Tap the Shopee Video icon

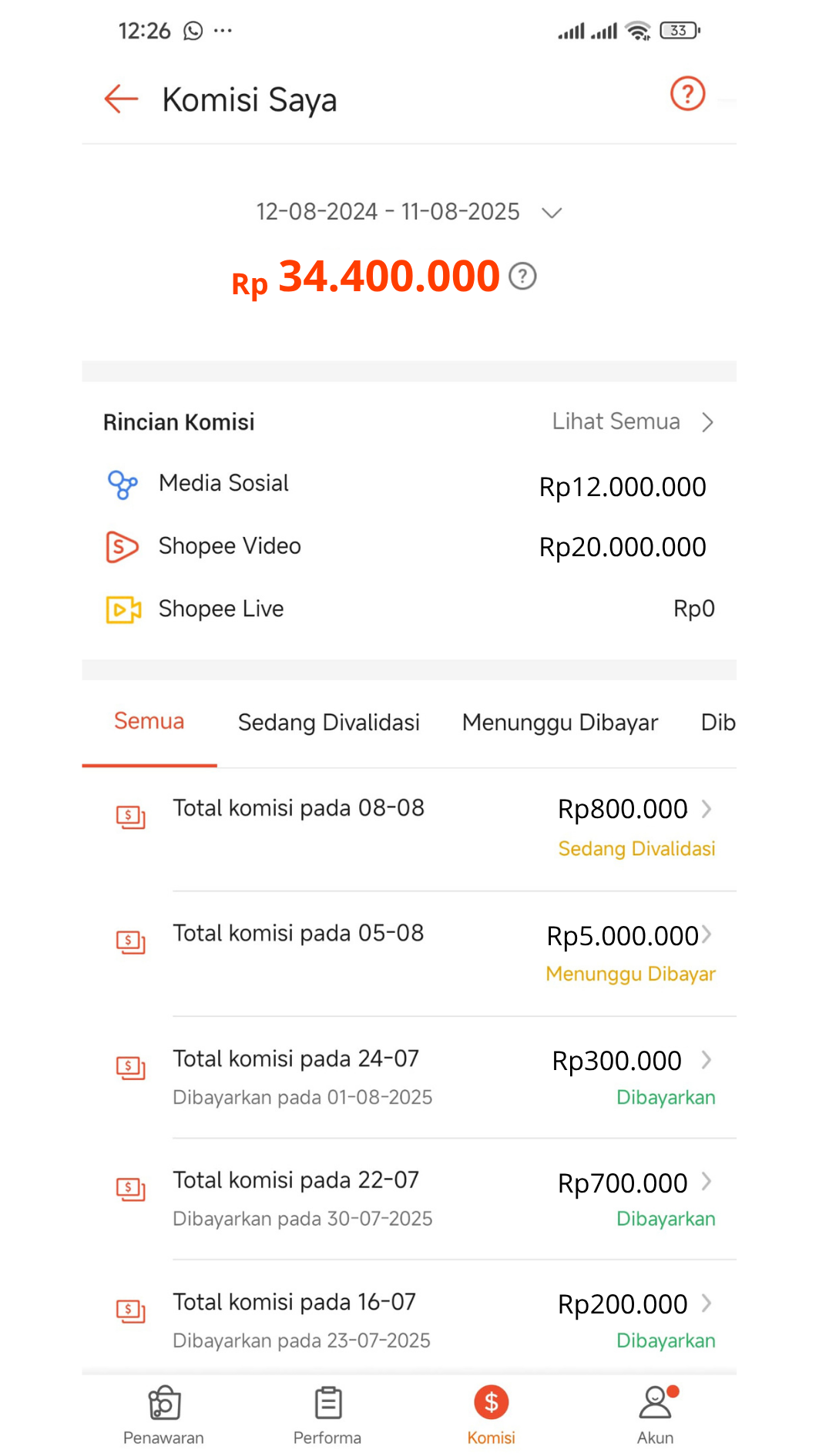(x=122, y=547)
